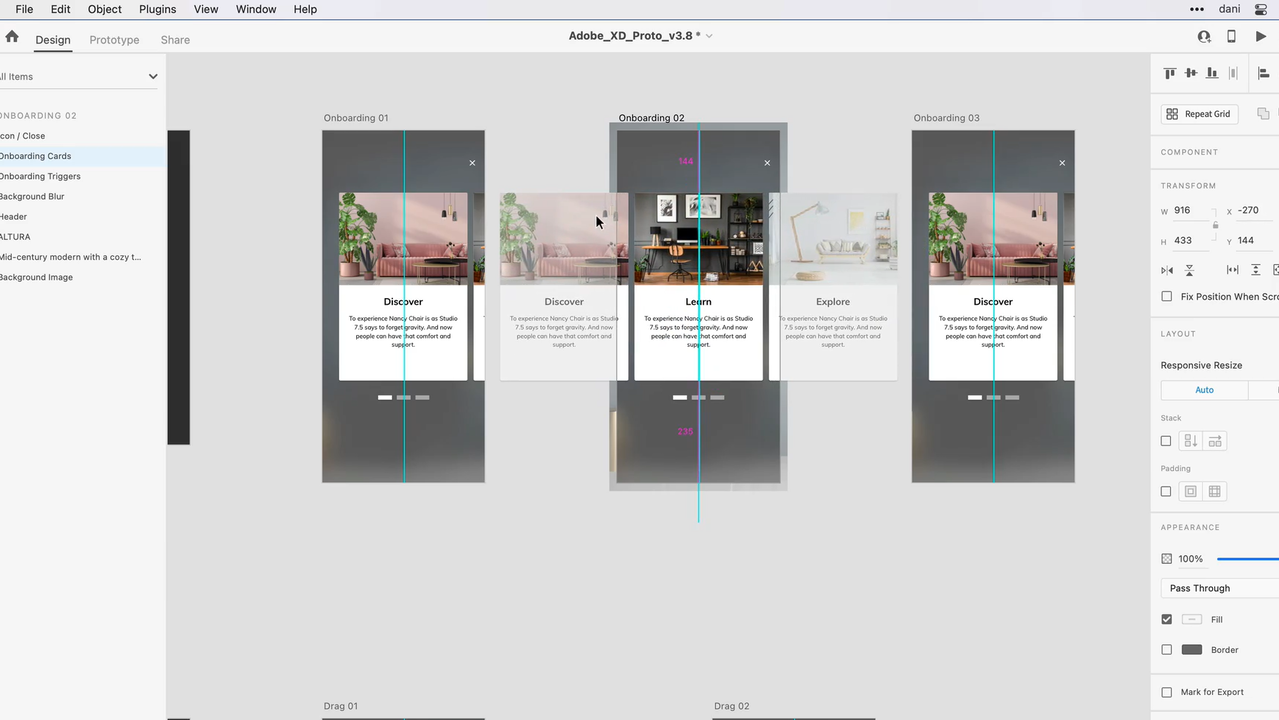
Task: Uncheck the Fill checkbox
Action: tap(1167, 619)
